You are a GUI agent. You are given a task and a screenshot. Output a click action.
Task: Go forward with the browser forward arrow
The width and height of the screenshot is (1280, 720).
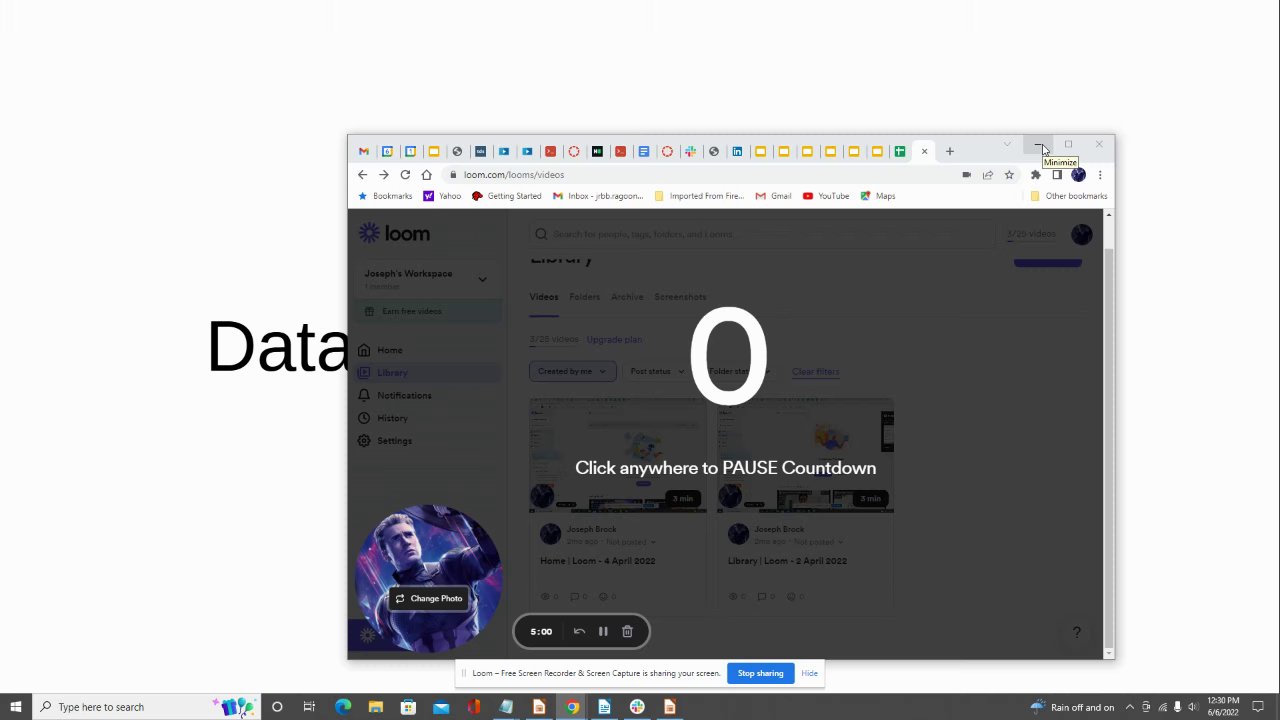(x=383, y=175)
